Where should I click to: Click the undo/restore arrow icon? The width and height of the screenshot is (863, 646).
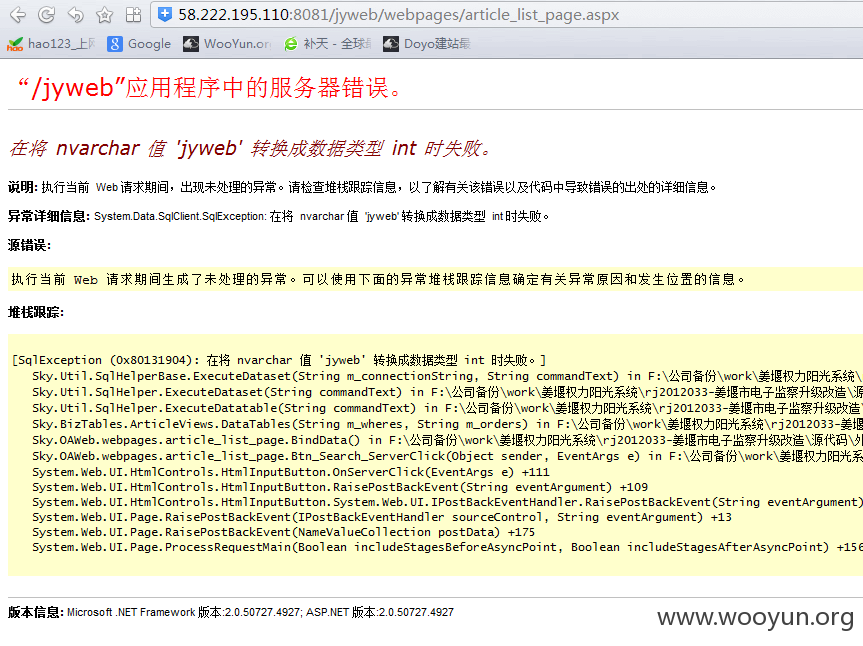click(x=75, y=15)
